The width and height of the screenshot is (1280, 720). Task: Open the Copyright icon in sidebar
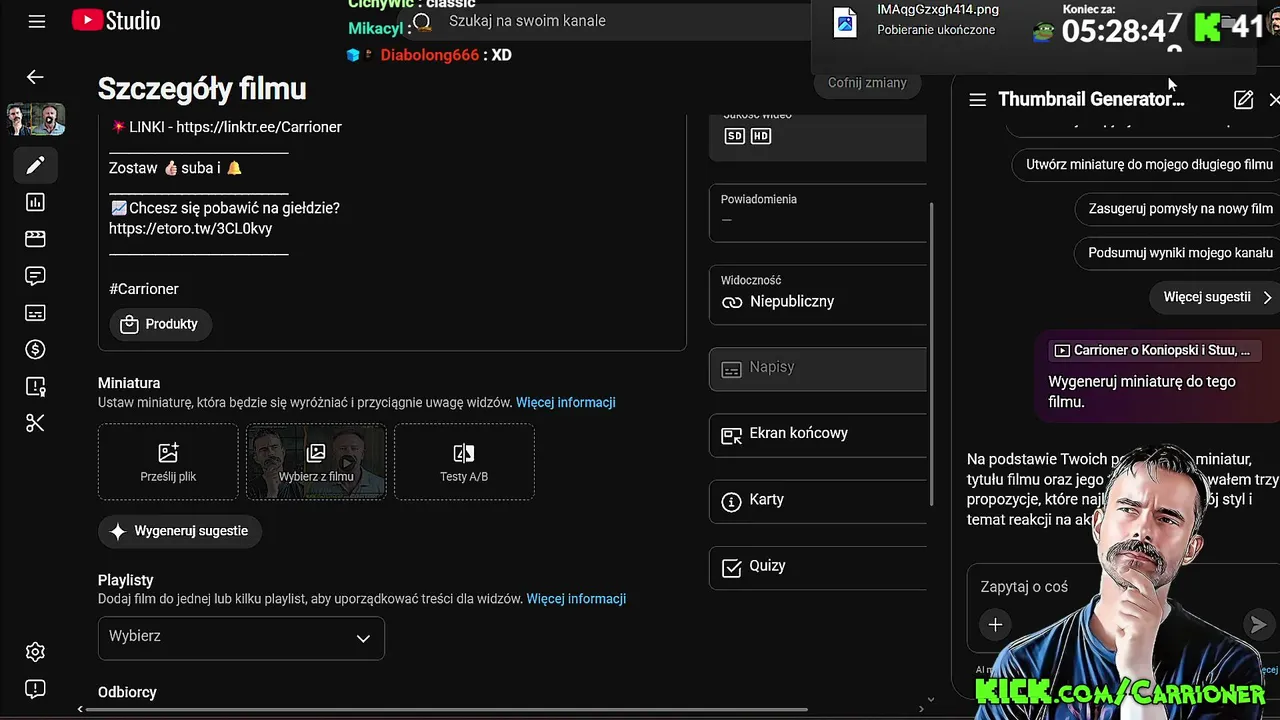tap(35, 386)
